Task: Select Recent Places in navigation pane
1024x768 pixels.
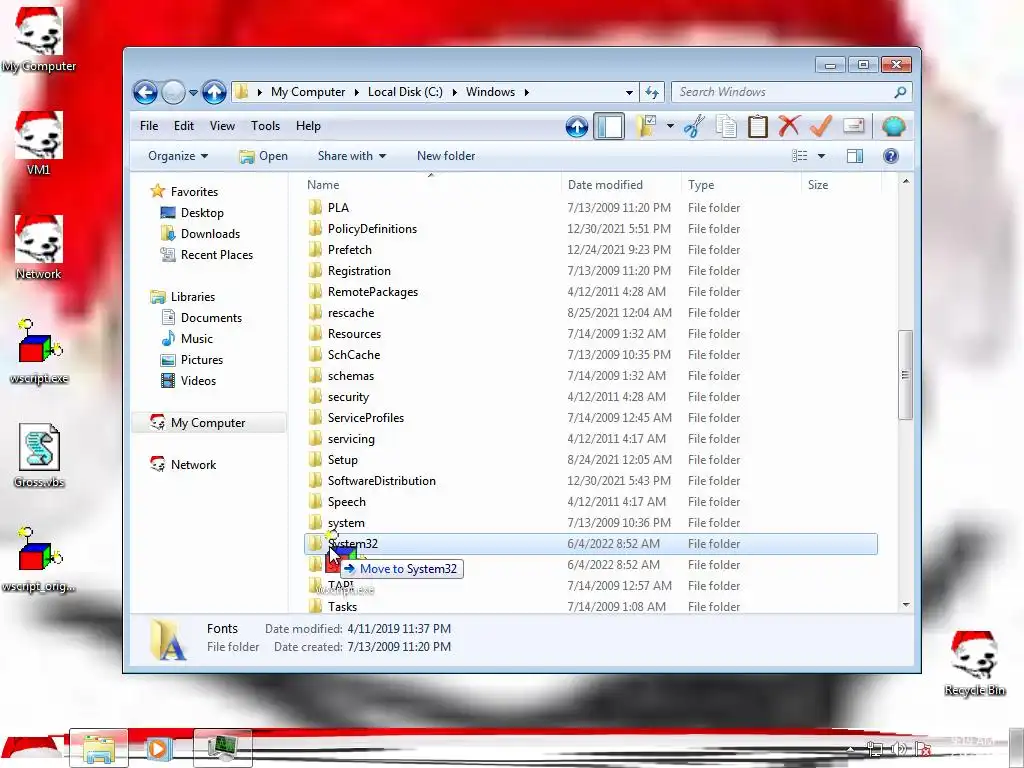Action: click(x=217, y=255)
